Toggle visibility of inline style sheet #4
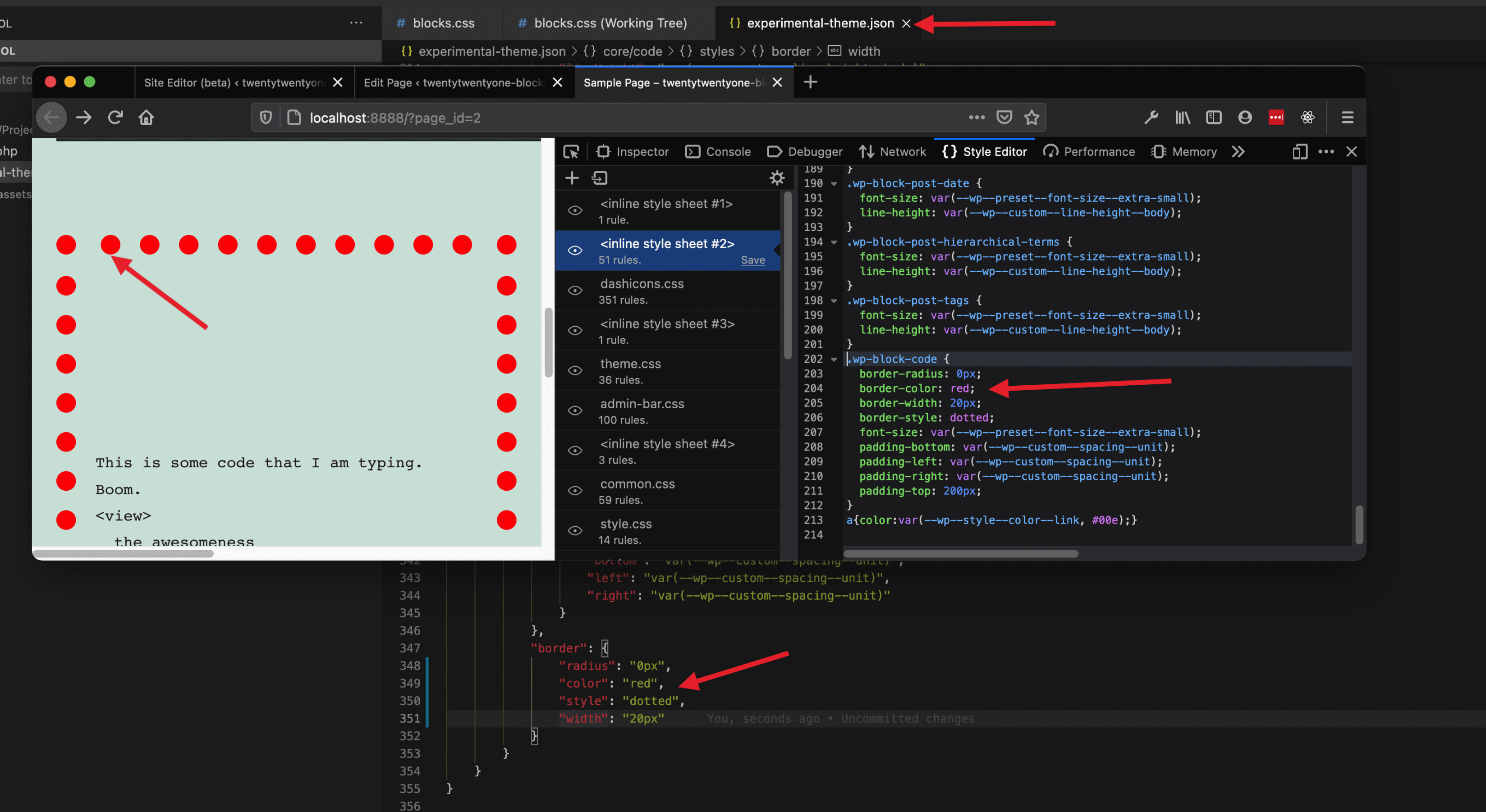 click(x=574, y=451)
